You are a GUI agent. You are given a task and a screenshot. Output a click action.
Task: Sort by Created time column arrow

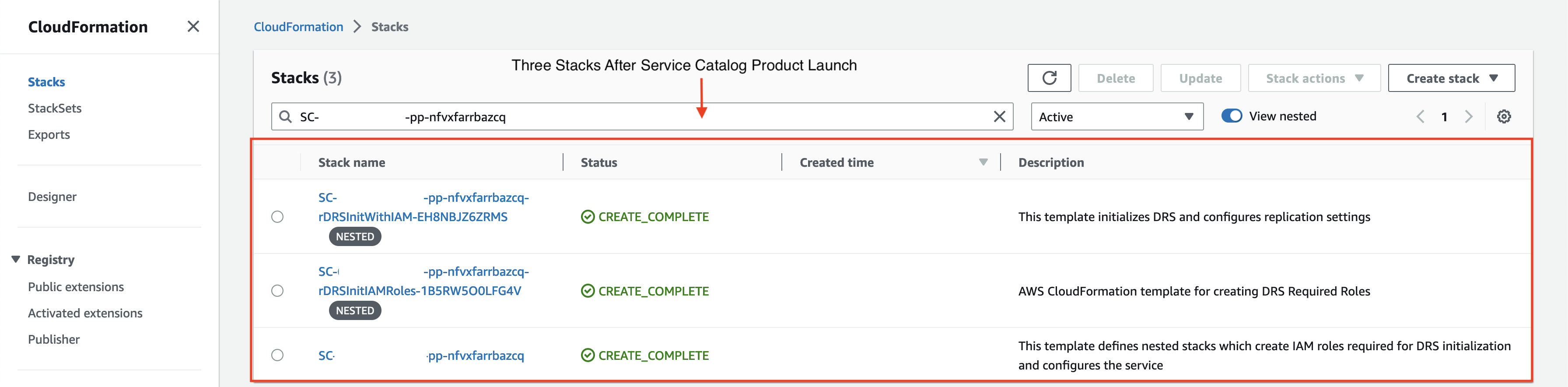tap(983, 162)
